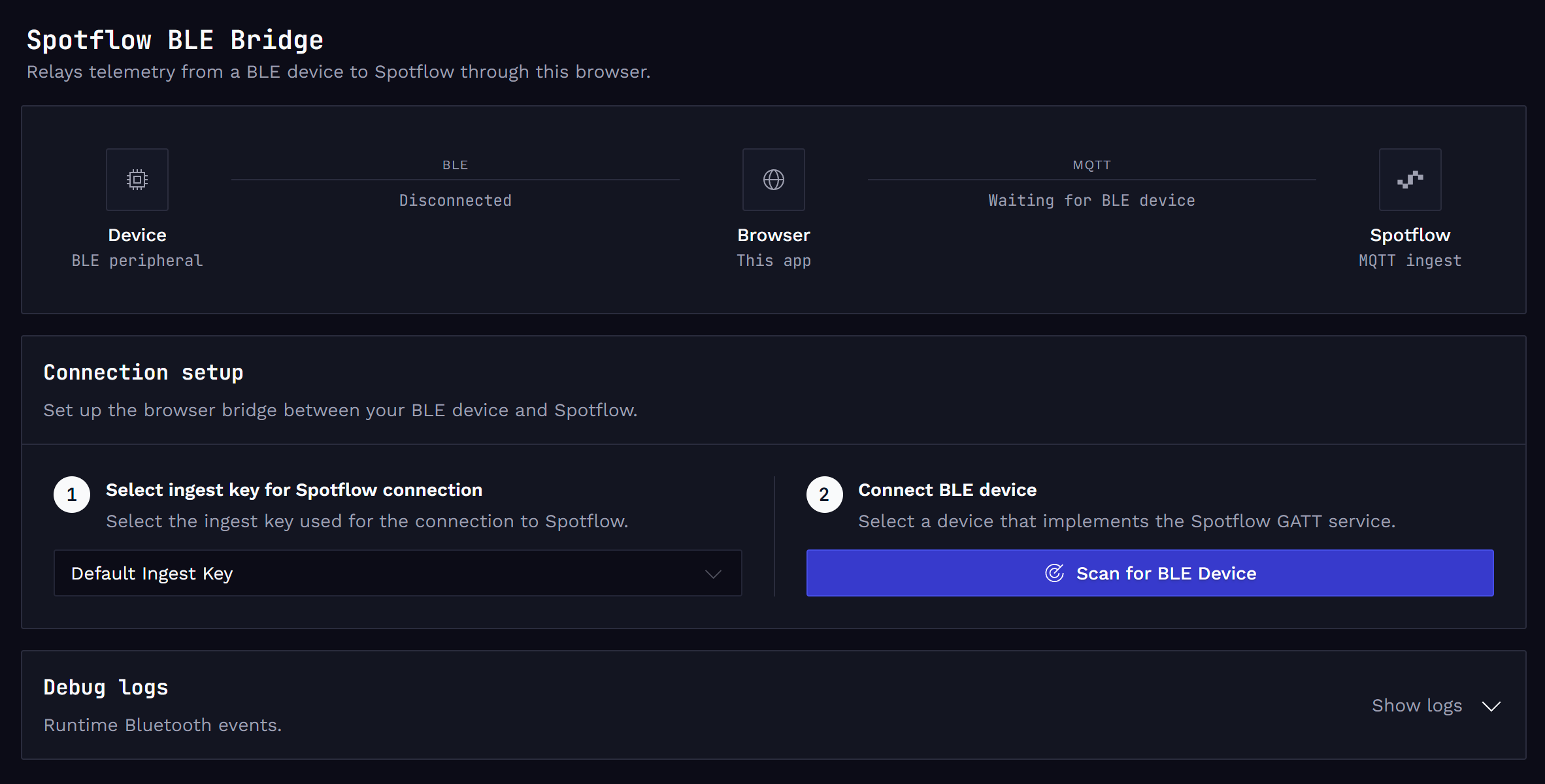The height and width of the screenshot is (784, 1545).
Task: Click the Browser globe icon
Action: click(x=774, y=180)
